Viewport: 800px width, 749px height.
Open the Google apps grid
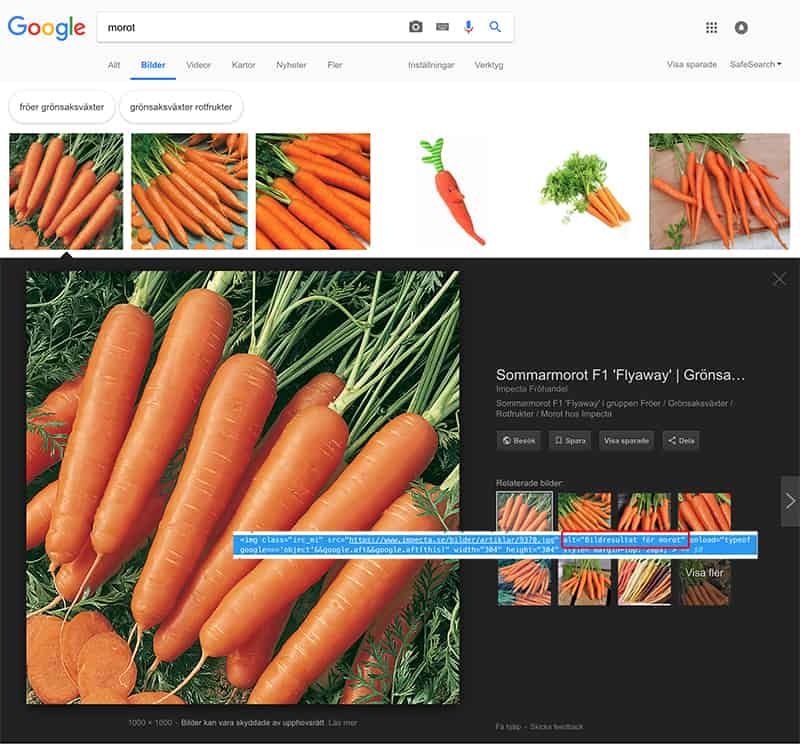(x=711, y=28)
